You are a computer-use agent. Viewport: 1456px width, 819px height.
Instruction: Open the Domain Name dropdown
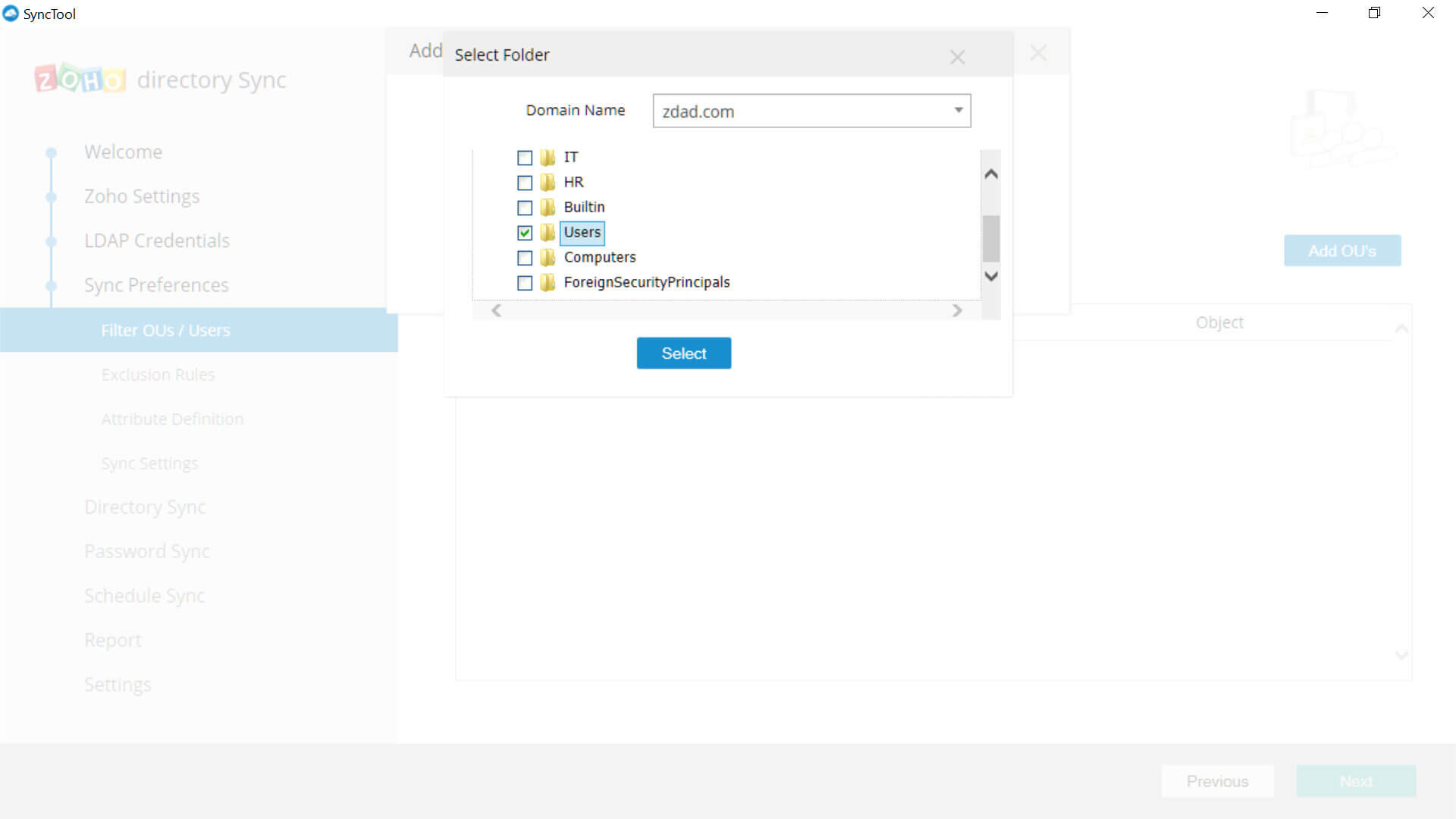(x=959, y=111)
